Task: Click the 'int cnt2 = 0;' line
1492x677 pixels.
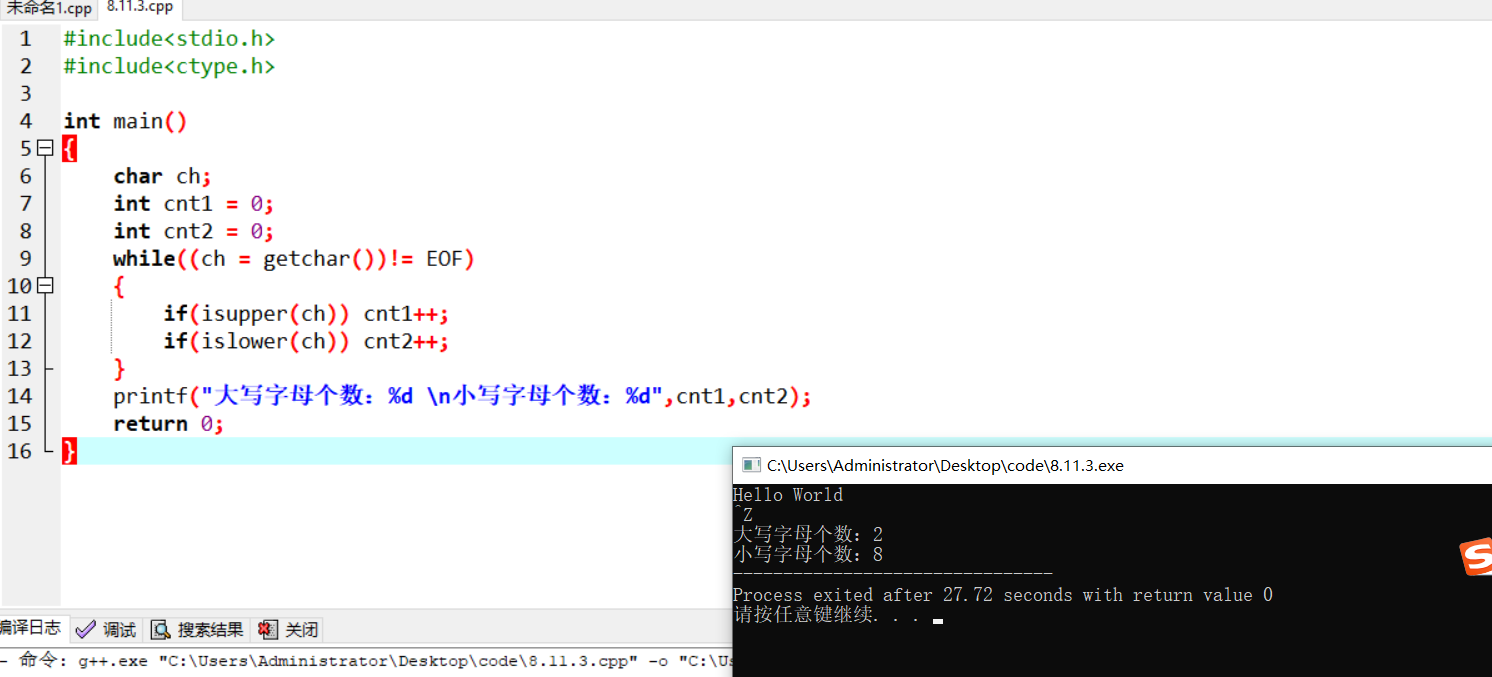Action: tap(193, 231)
